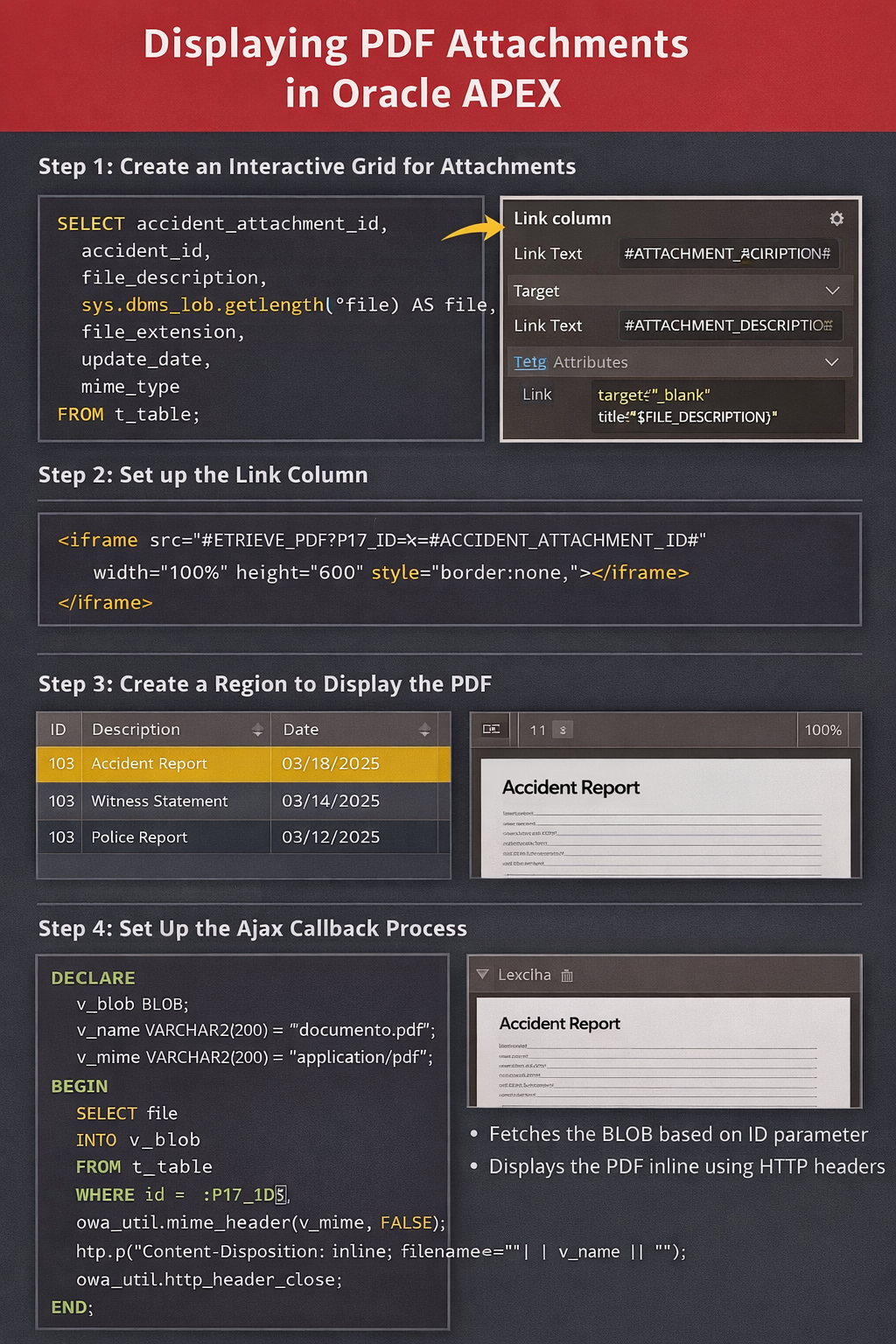Expand the Attributes section chevron
The image size is (896, 1344).
coord(832,362)
